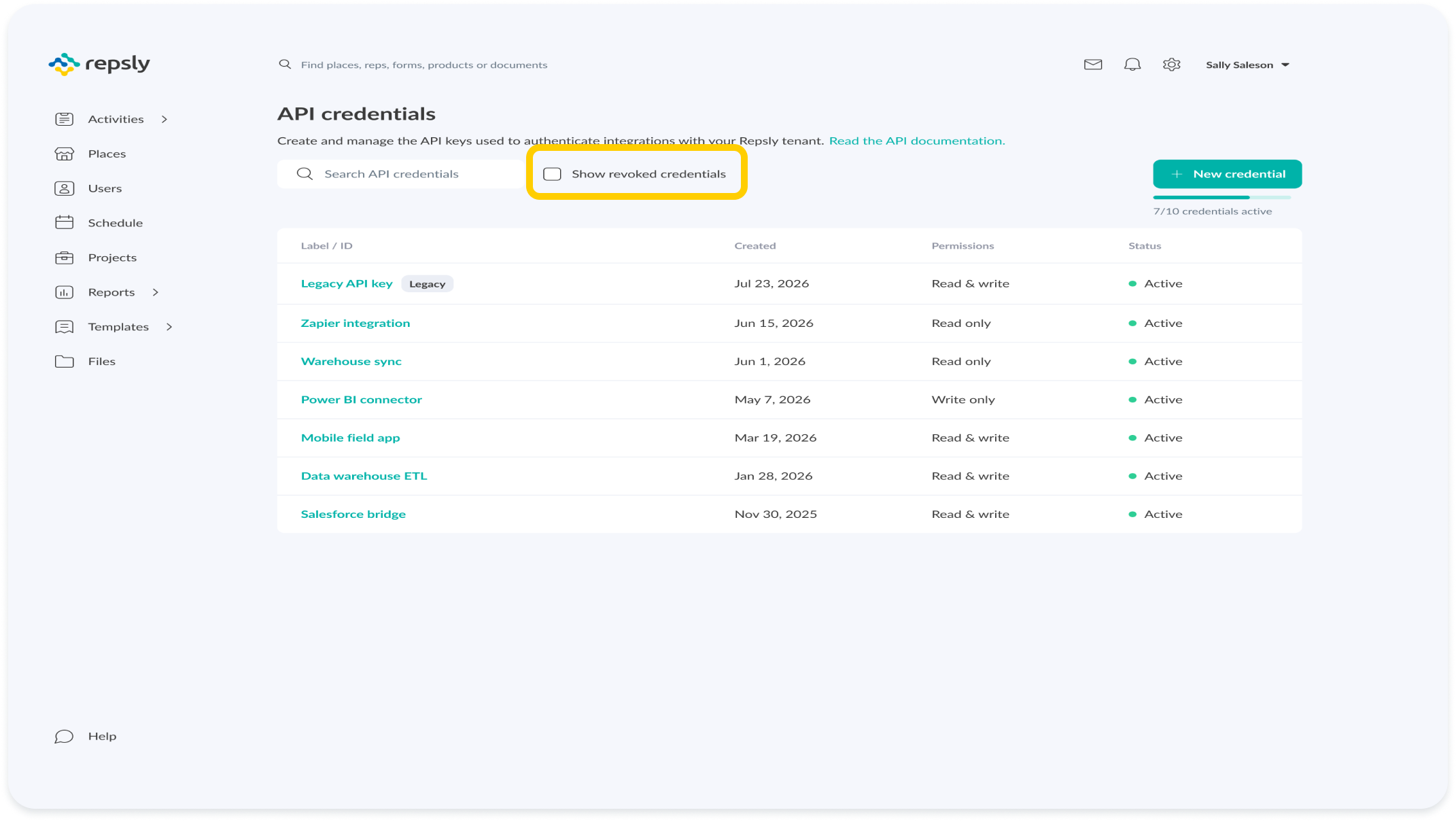This screenshot has width=1456, height=821.
Task: Open the settings gear icon
Action: coord(1171,65)
